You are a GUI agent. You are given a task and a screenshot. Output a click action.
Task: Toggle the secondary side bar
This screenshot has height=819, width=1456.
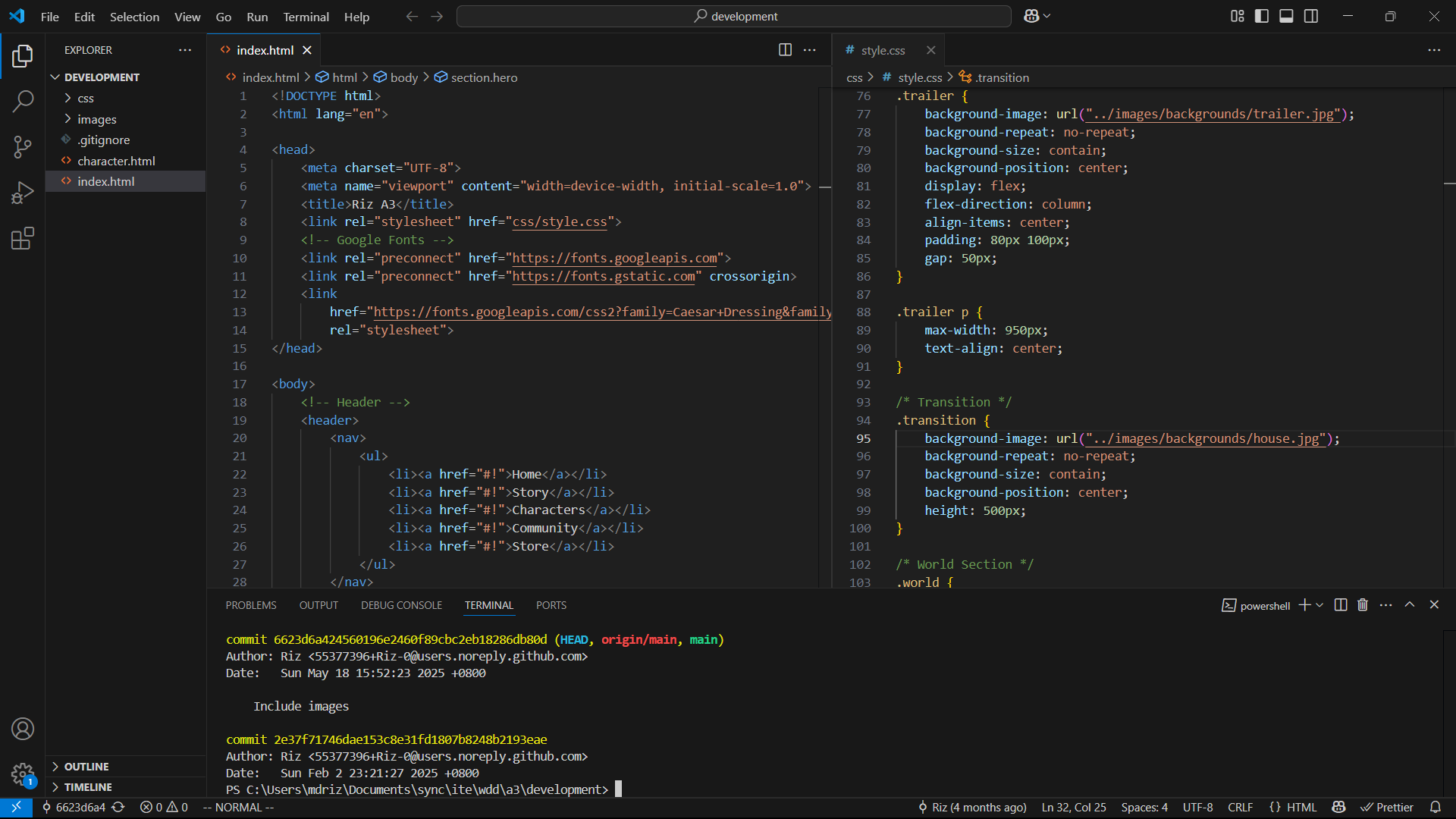coord(1311,16)
